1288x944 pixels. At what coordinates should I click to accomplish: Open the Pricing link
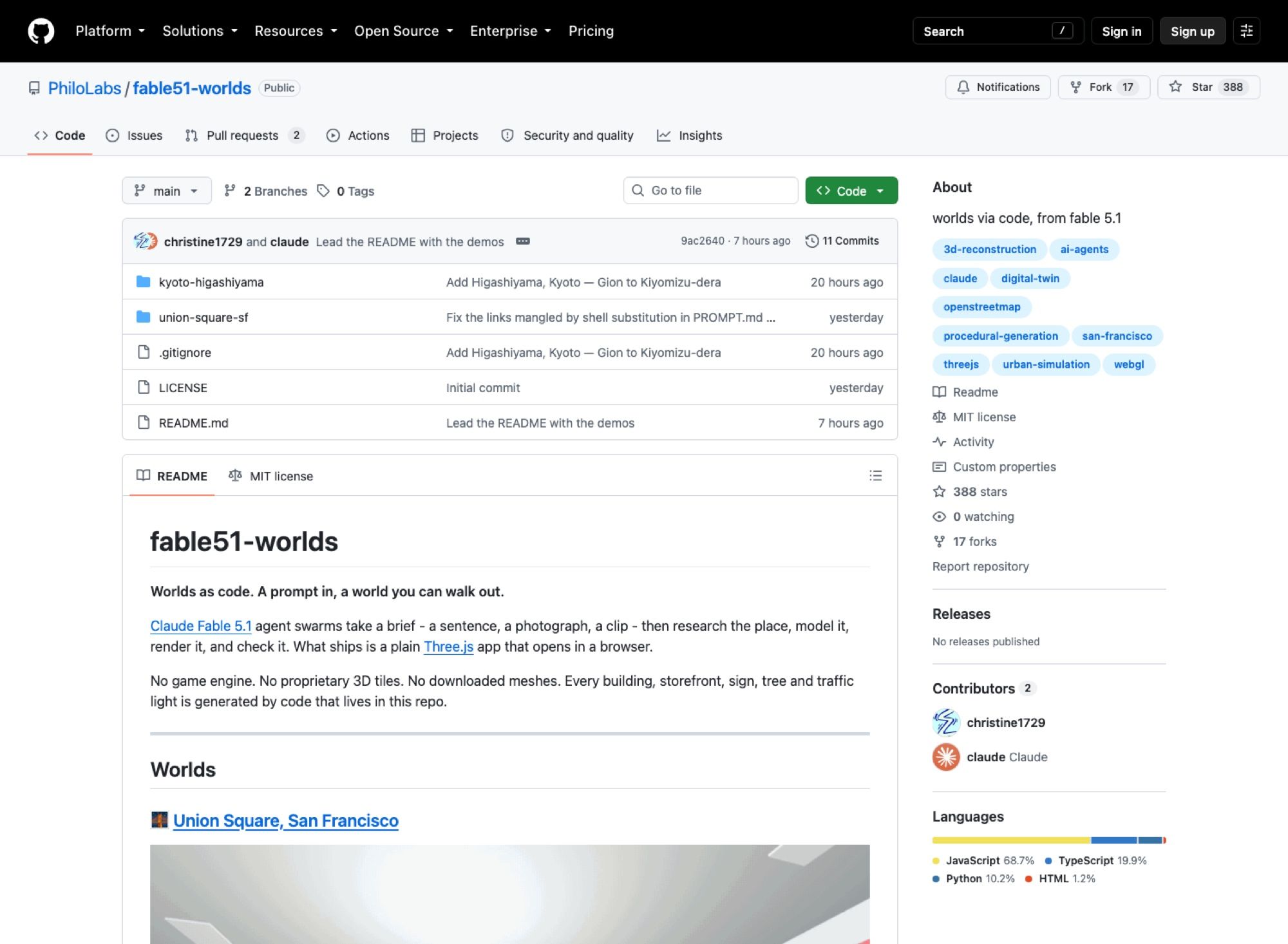[591, 31]
